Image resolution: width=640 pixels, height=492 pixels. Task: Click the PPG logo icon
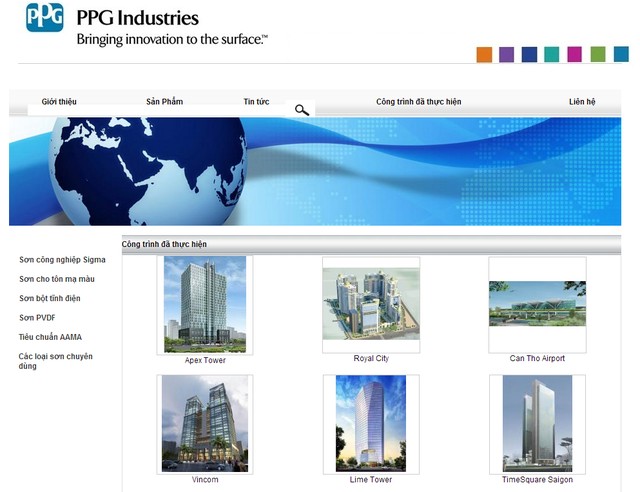coord(44,18)
